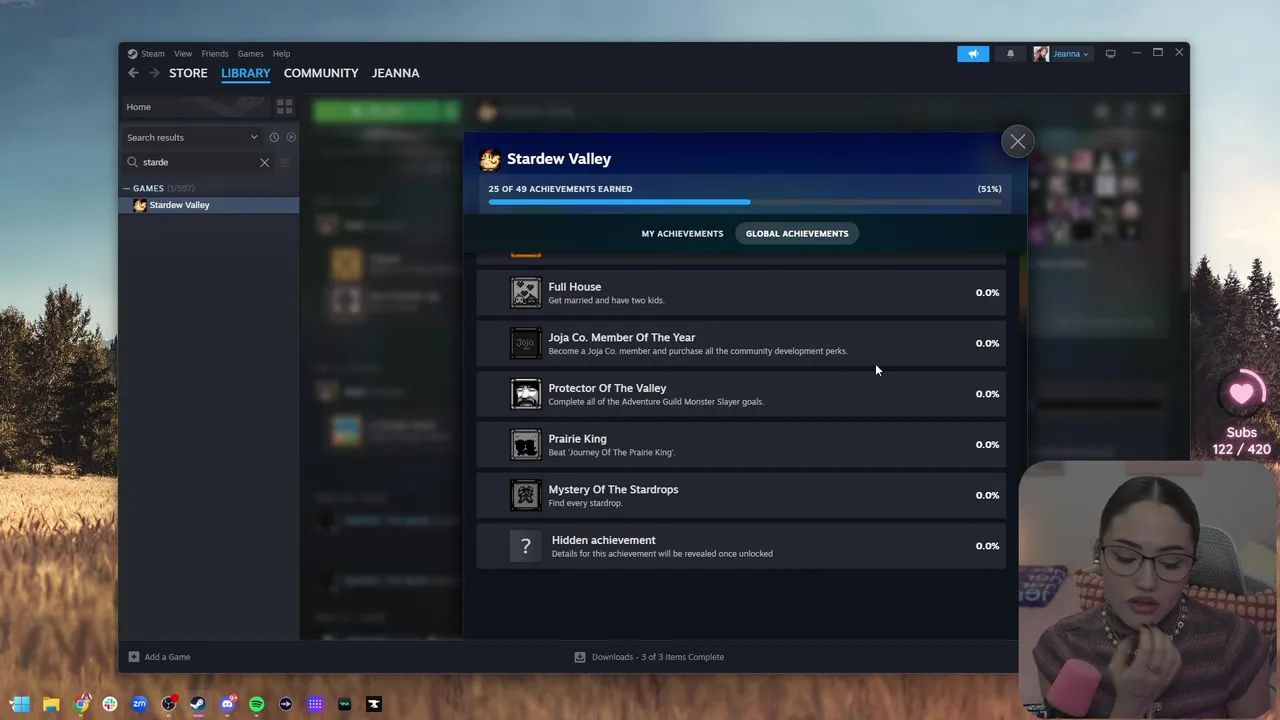Open Google Chrome from the taskbar
The height and width of the screenshot is (720, 1280).
pyautogui.click(x=81, y=704)
